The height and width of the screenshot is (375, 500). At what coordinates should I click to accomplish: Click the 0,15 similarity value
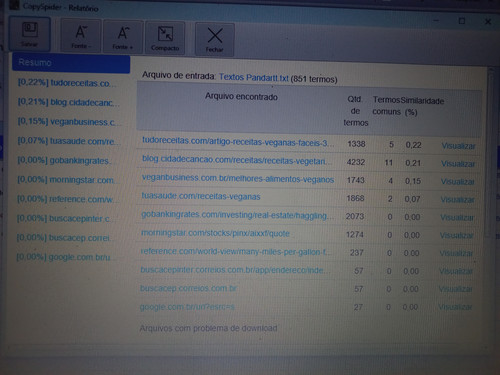(413, 181)
